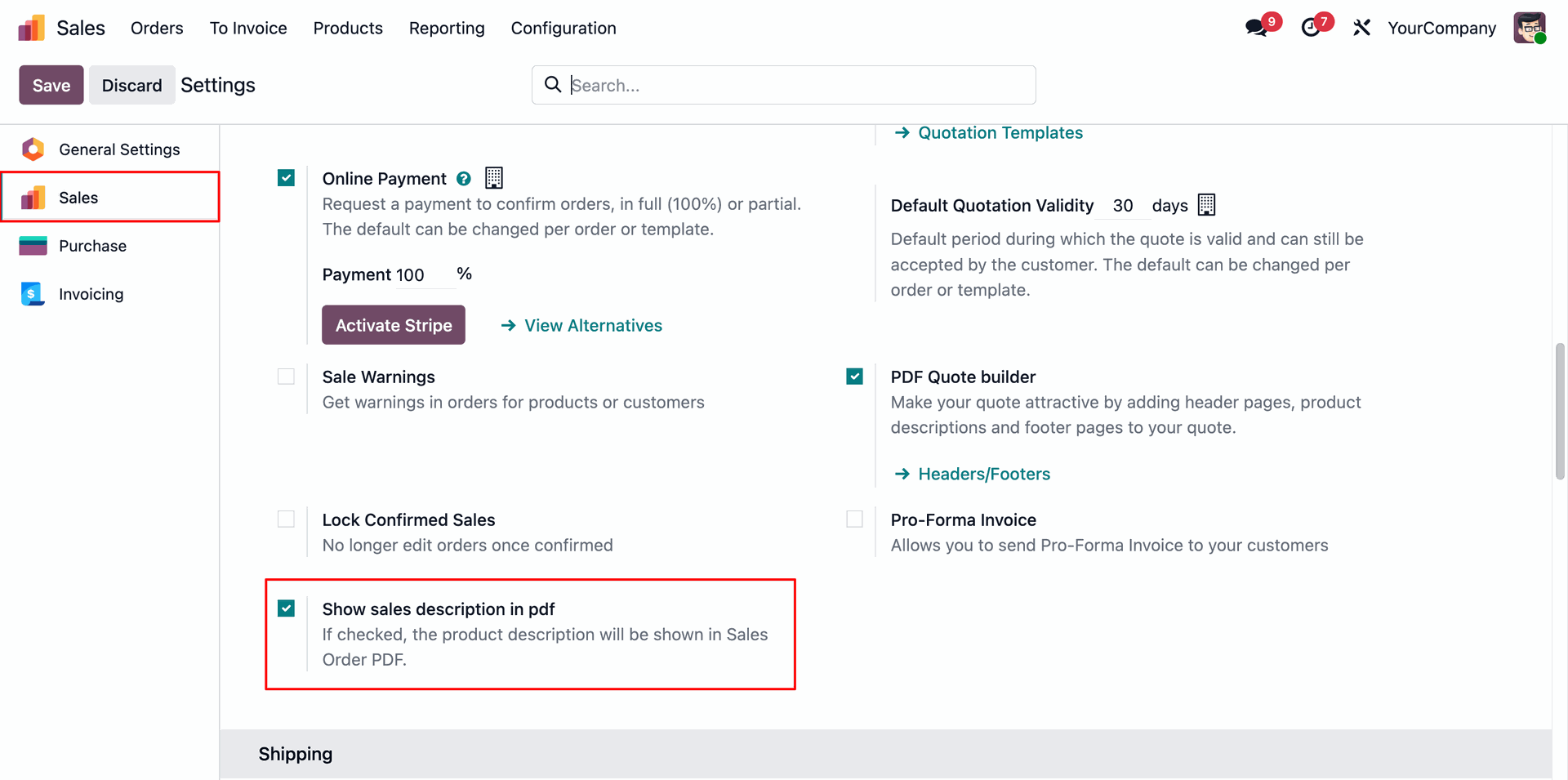Click company-specific icon beside Online Payment
This screenshot has height=780, width=1568.
click(494, 178)
